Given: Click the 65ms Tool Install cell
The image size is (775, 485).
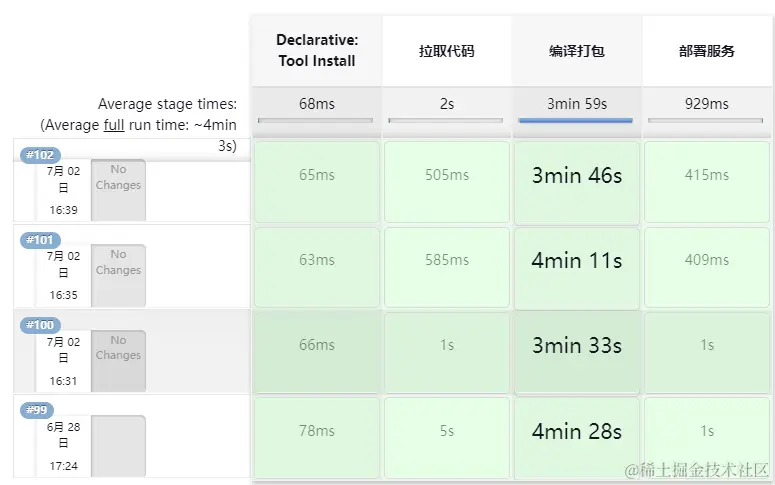Looking at the screenshot, I should coord(316,175).
